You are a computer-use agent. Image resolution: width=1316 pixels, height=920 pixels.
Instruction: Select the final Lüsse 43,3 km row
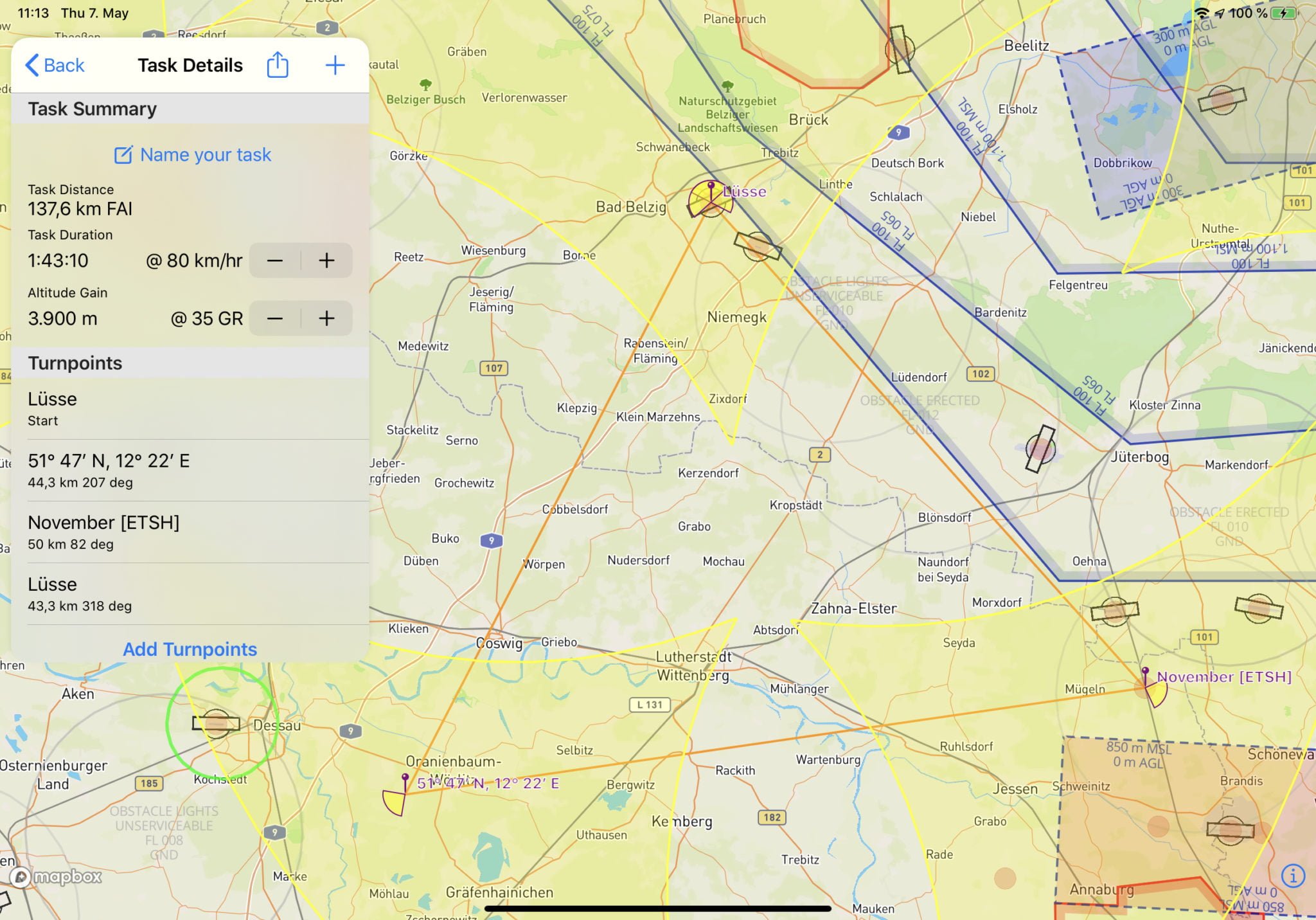pos(190,593)
